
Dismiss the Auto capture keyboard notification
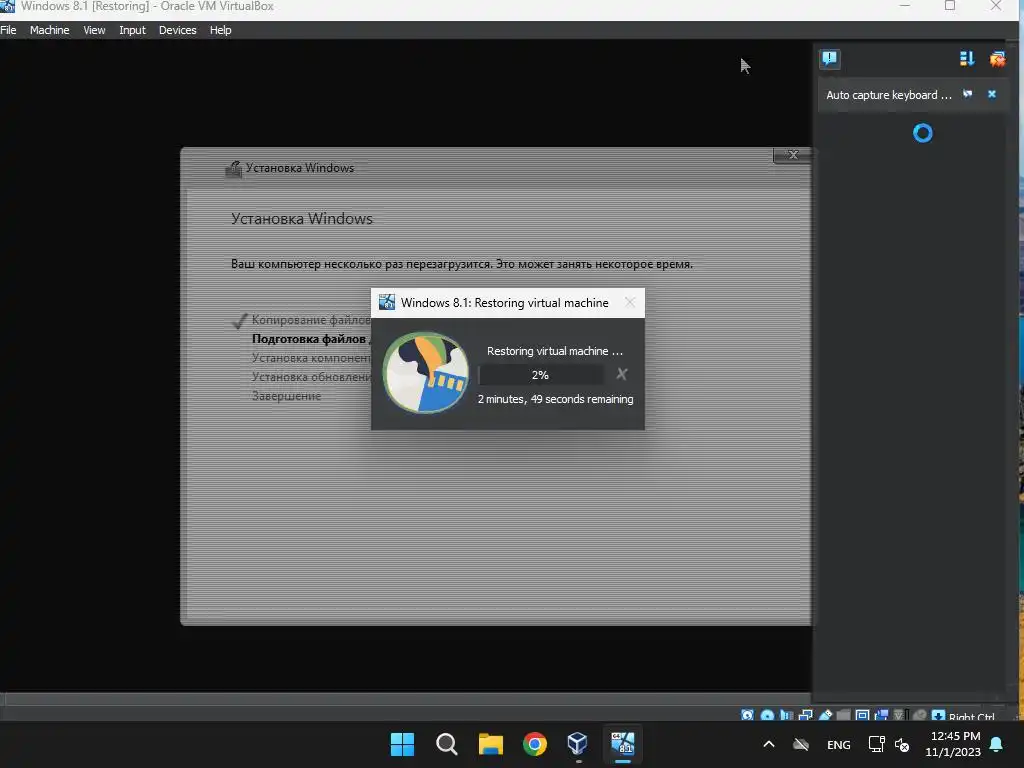point(992,95)
